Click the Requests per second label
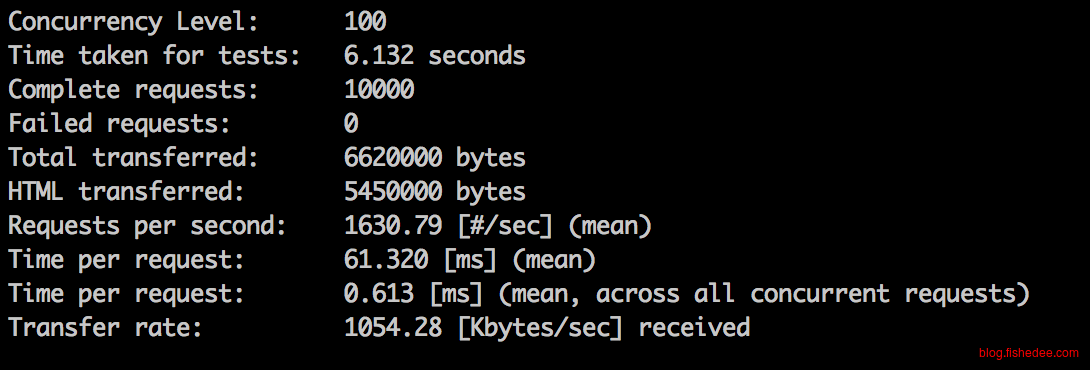1090x370 pixels. (x=147, y=227)
